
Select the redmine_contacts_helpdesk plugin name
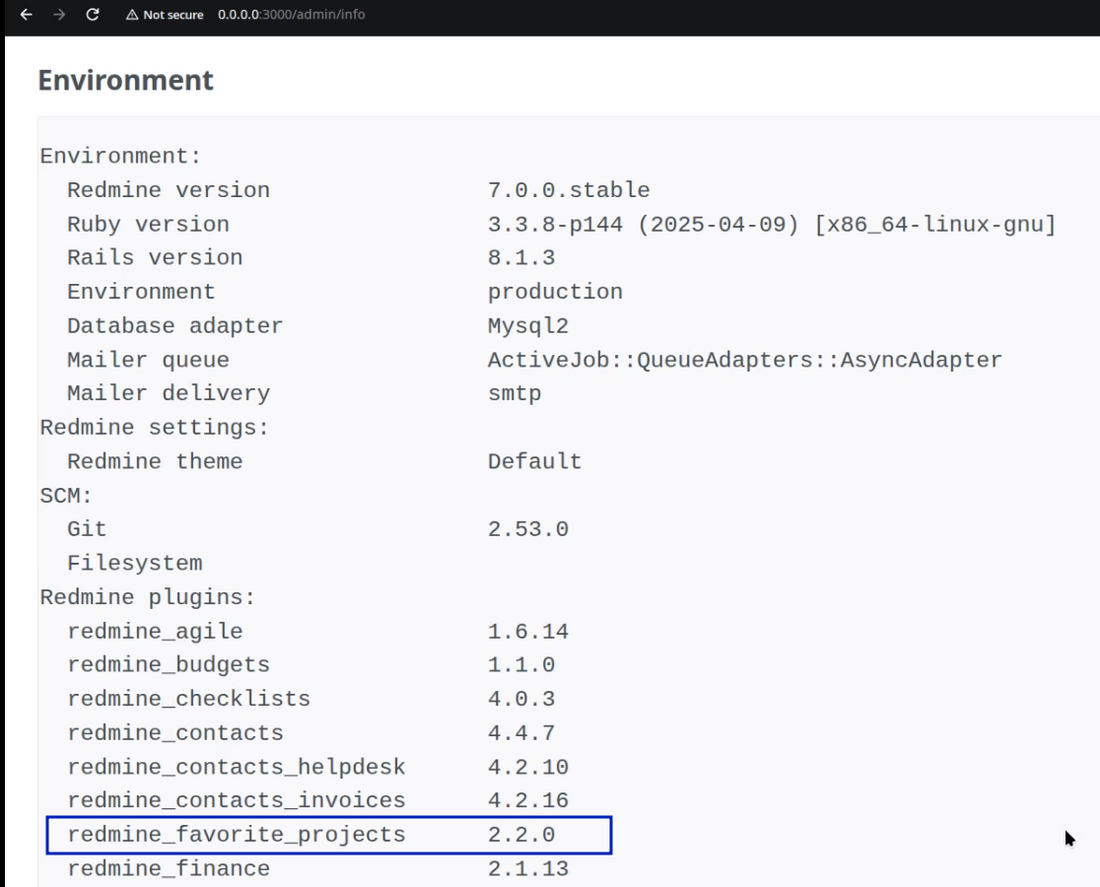tap(236, 767)
